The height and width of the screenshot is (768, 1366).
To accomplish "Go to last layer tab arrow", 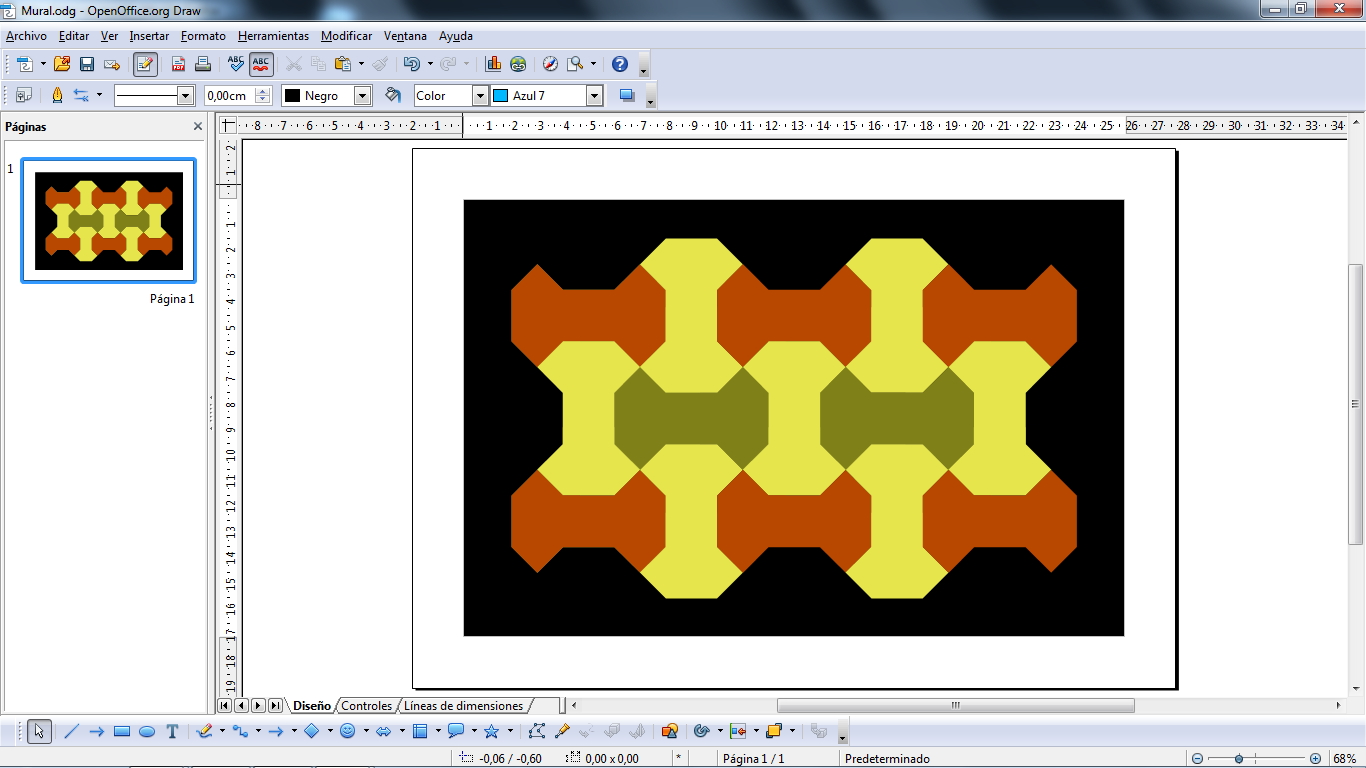I will click(x=275, y=706).
